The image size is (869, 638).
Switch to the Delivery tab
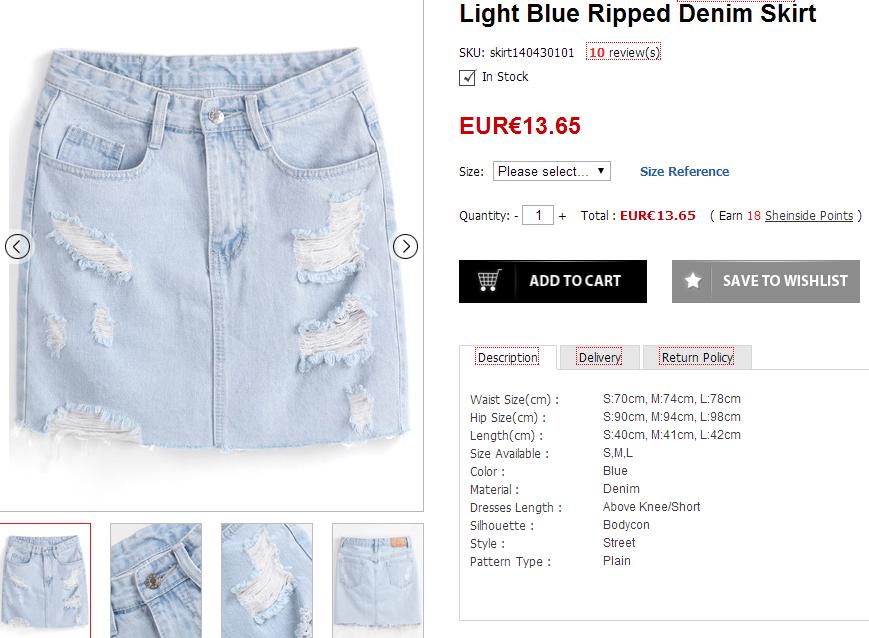[x=599, y=357]
